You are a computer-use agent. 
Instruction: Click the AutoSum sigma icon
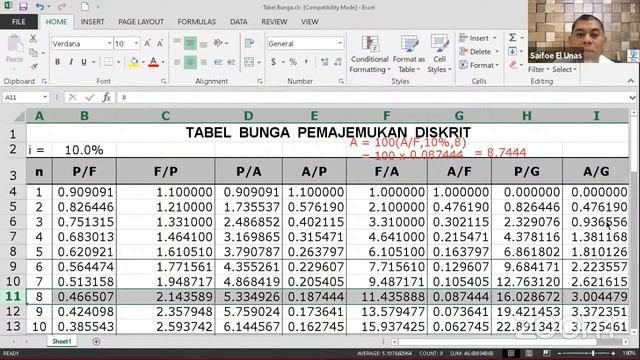[513, 38]
